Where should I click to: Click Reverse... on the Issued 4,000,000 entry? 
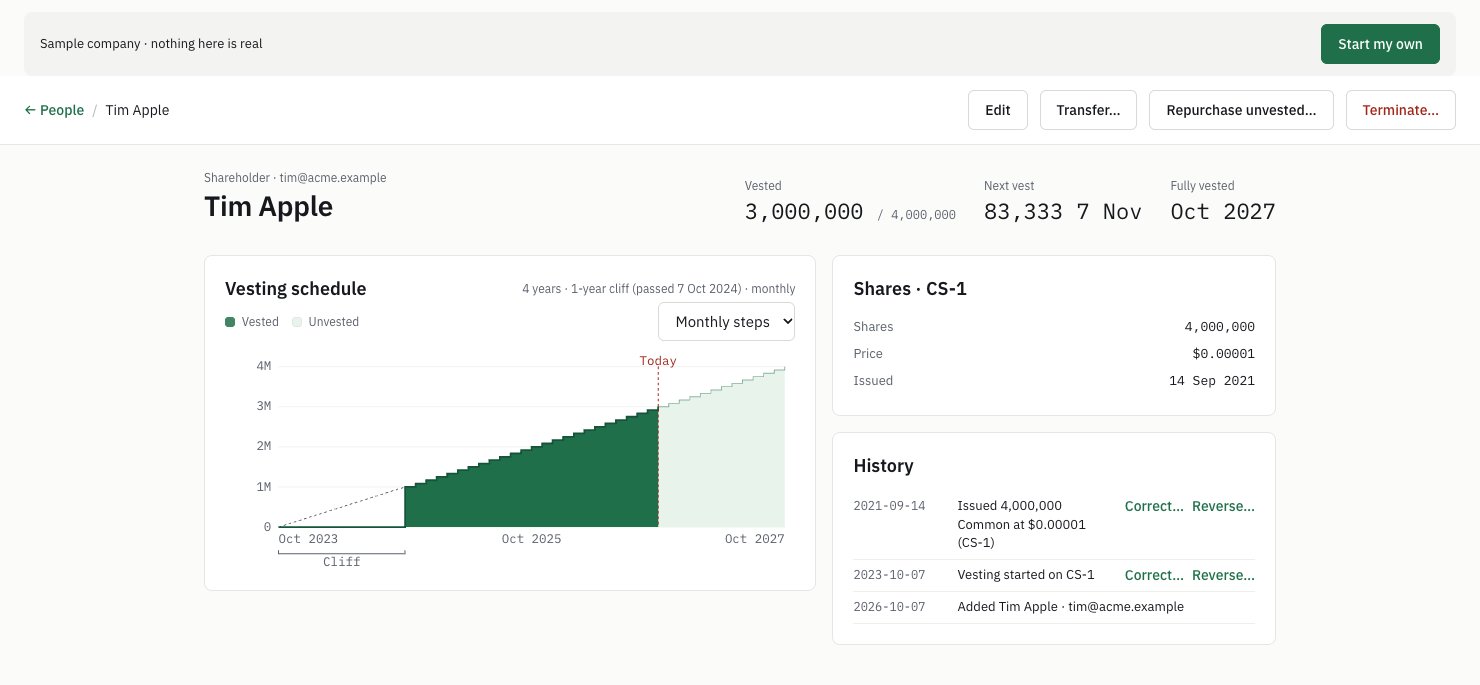click(x=1223, y=506)
